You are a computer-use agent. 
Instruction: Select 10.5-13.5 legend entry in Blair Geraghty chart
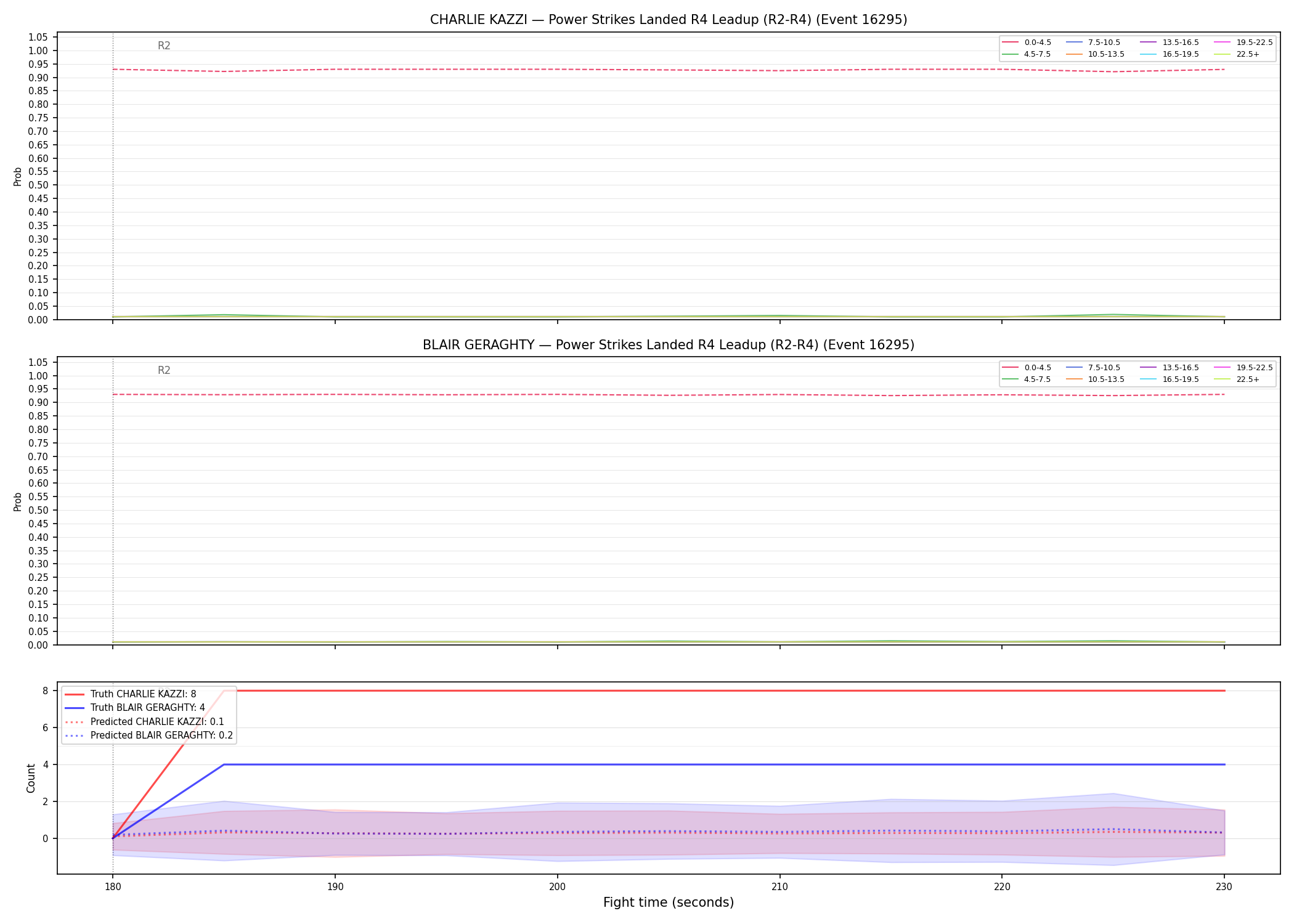click(x=1096, y=379)
